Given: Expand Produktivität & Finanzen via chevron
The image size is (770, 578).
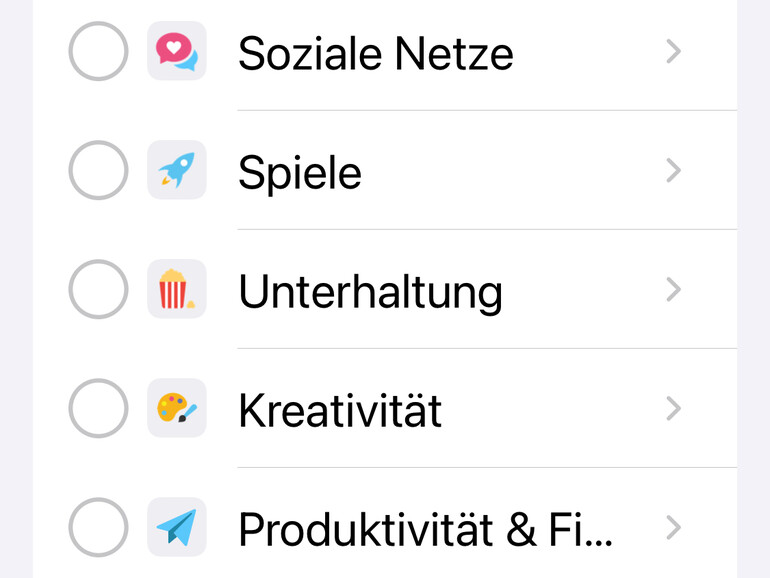Looking at the screenshot, I should [674, 527].
